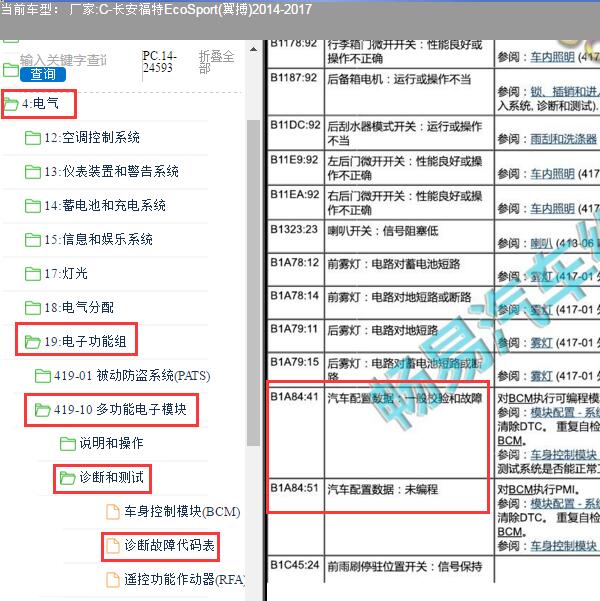The width and height of the screenshot is (600, 601).
Task: Click document icon of 遥控功能作动器(RFA)
Action: [x=113, y=580]
